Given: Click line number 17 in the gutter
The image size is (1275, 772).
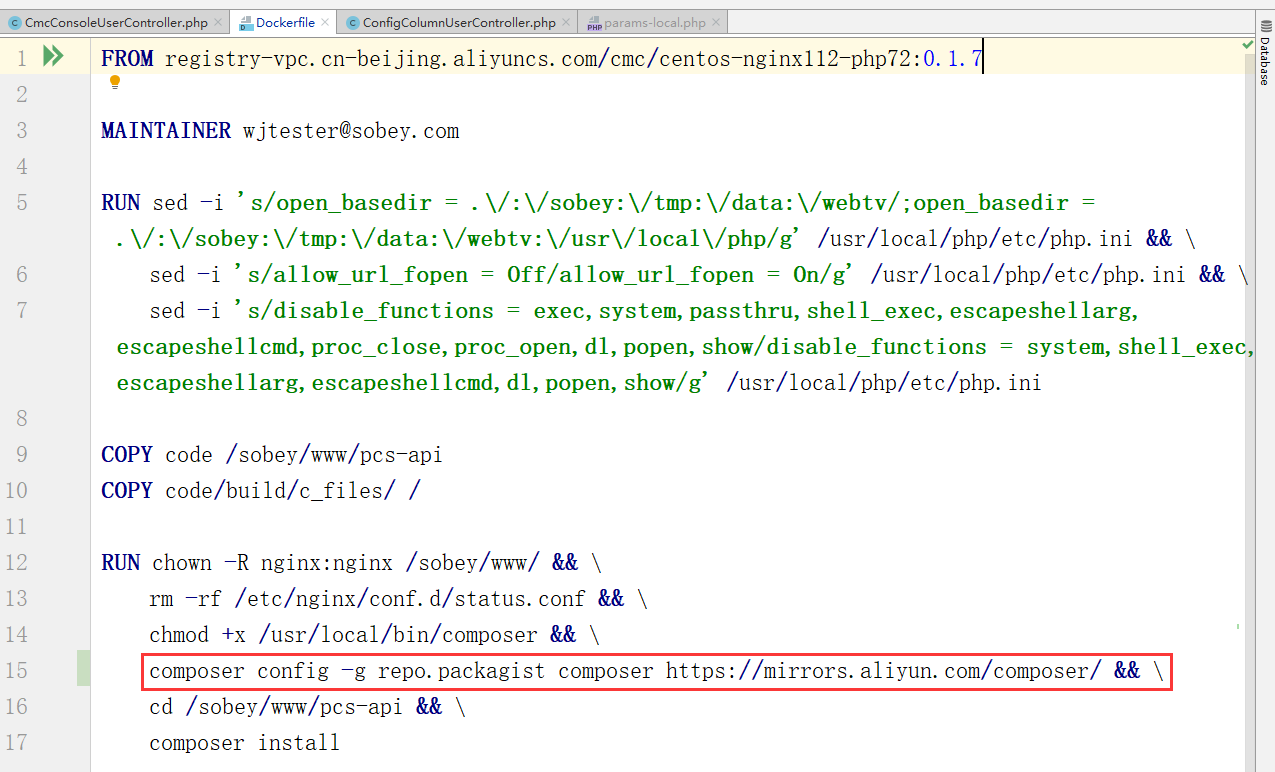Looking at the screenshot, I should point(17,743).
